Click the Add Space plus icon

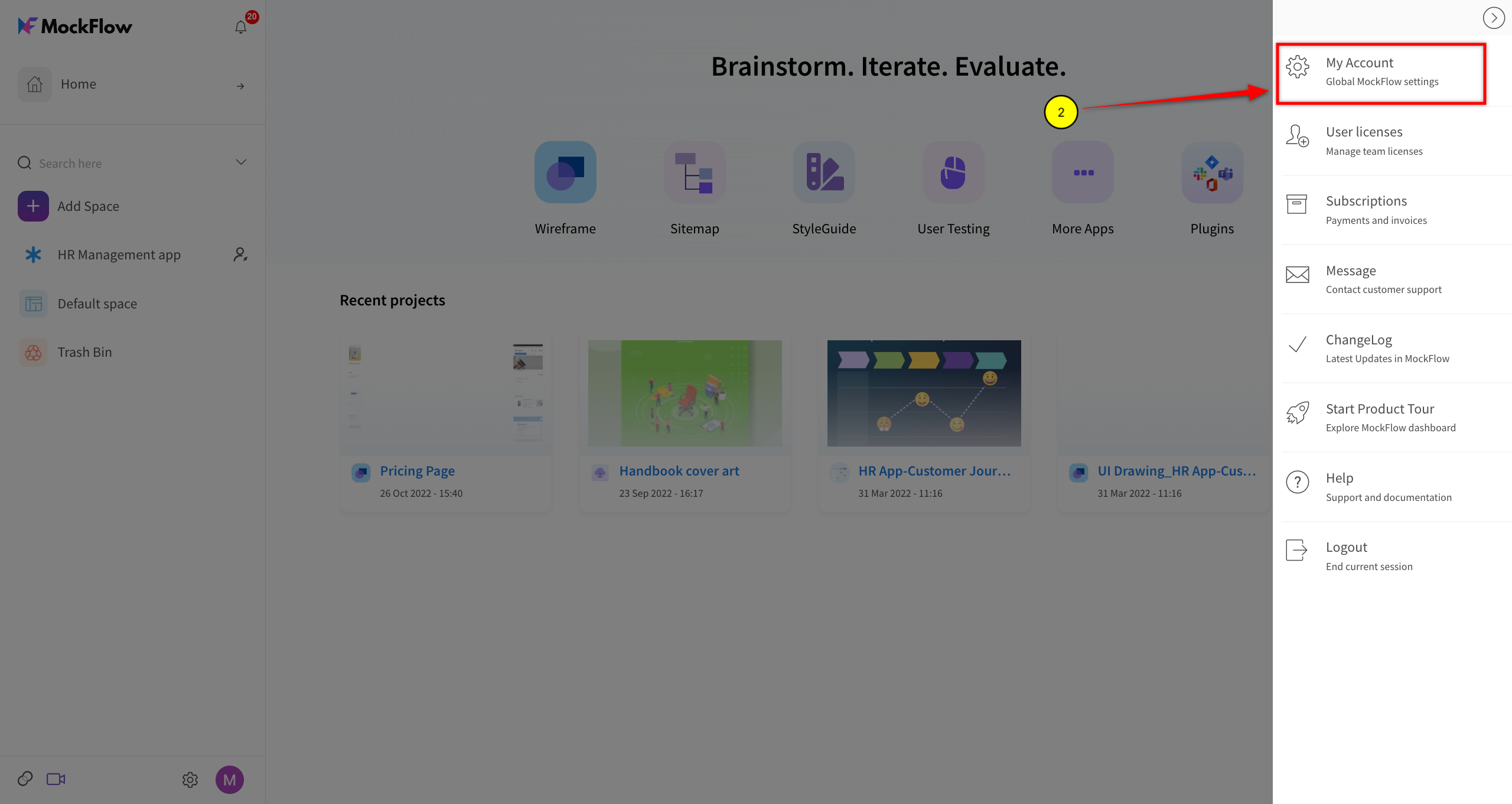33,206
